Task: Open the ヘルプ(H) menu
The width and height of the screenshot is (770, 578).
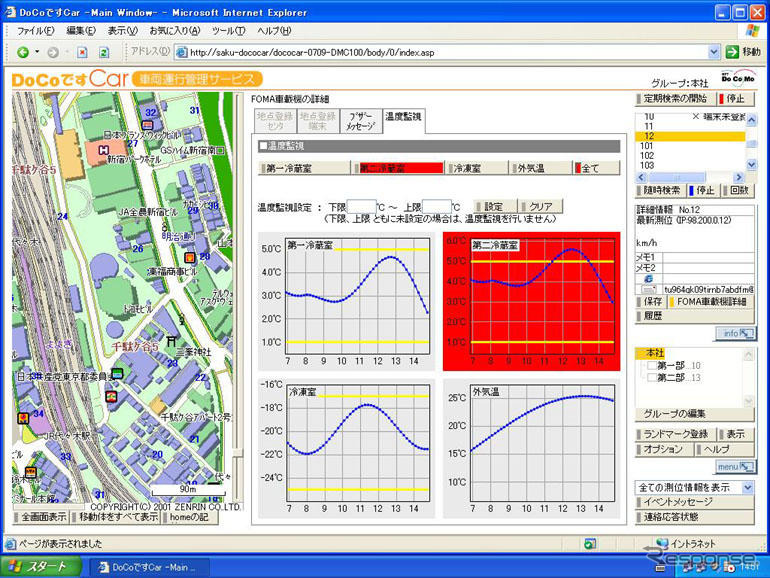Action: 274,30
